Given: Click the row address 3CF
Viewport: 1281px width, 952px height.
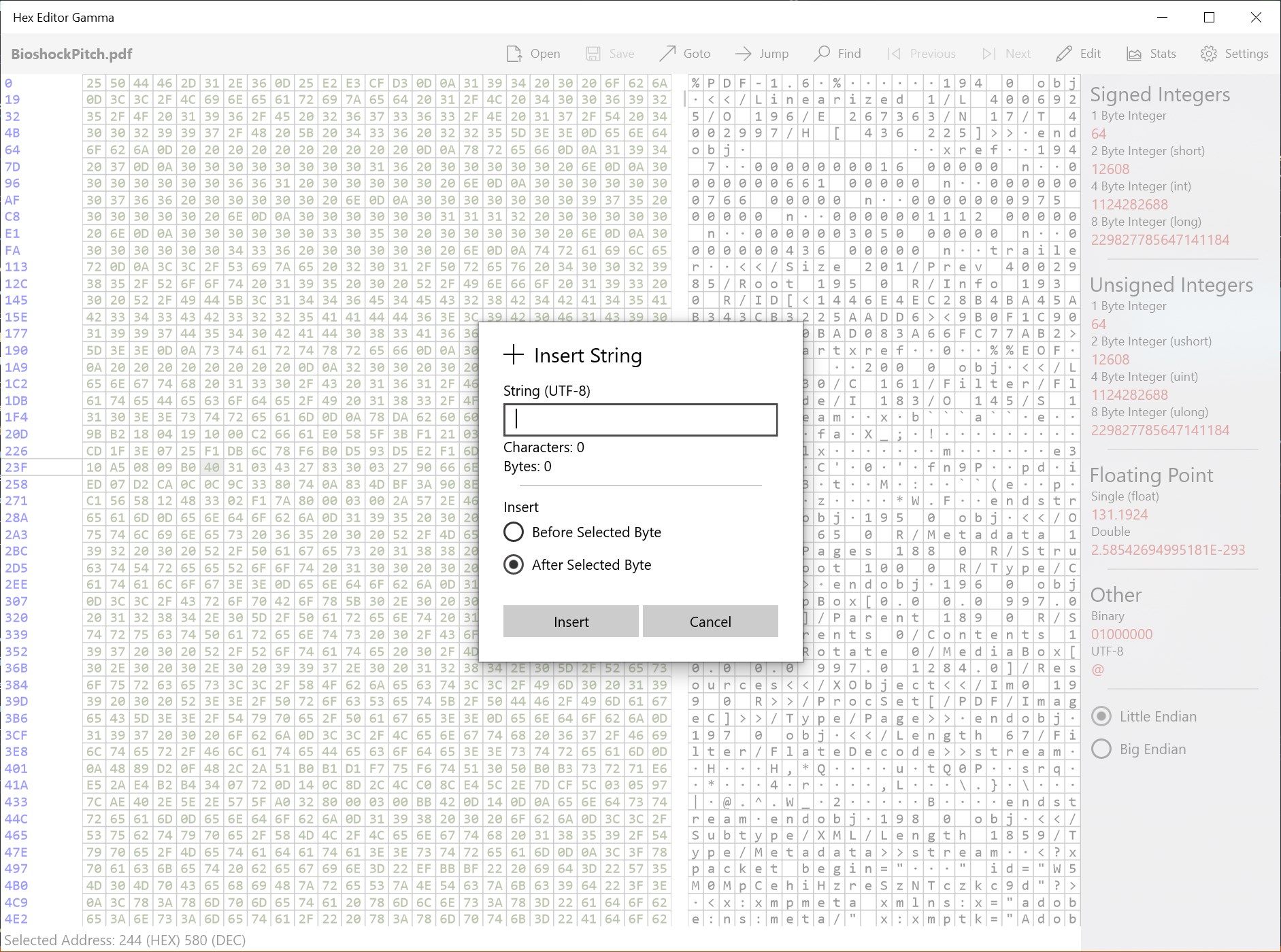Looking at the screenshot, I should click(x=16, y=735).
